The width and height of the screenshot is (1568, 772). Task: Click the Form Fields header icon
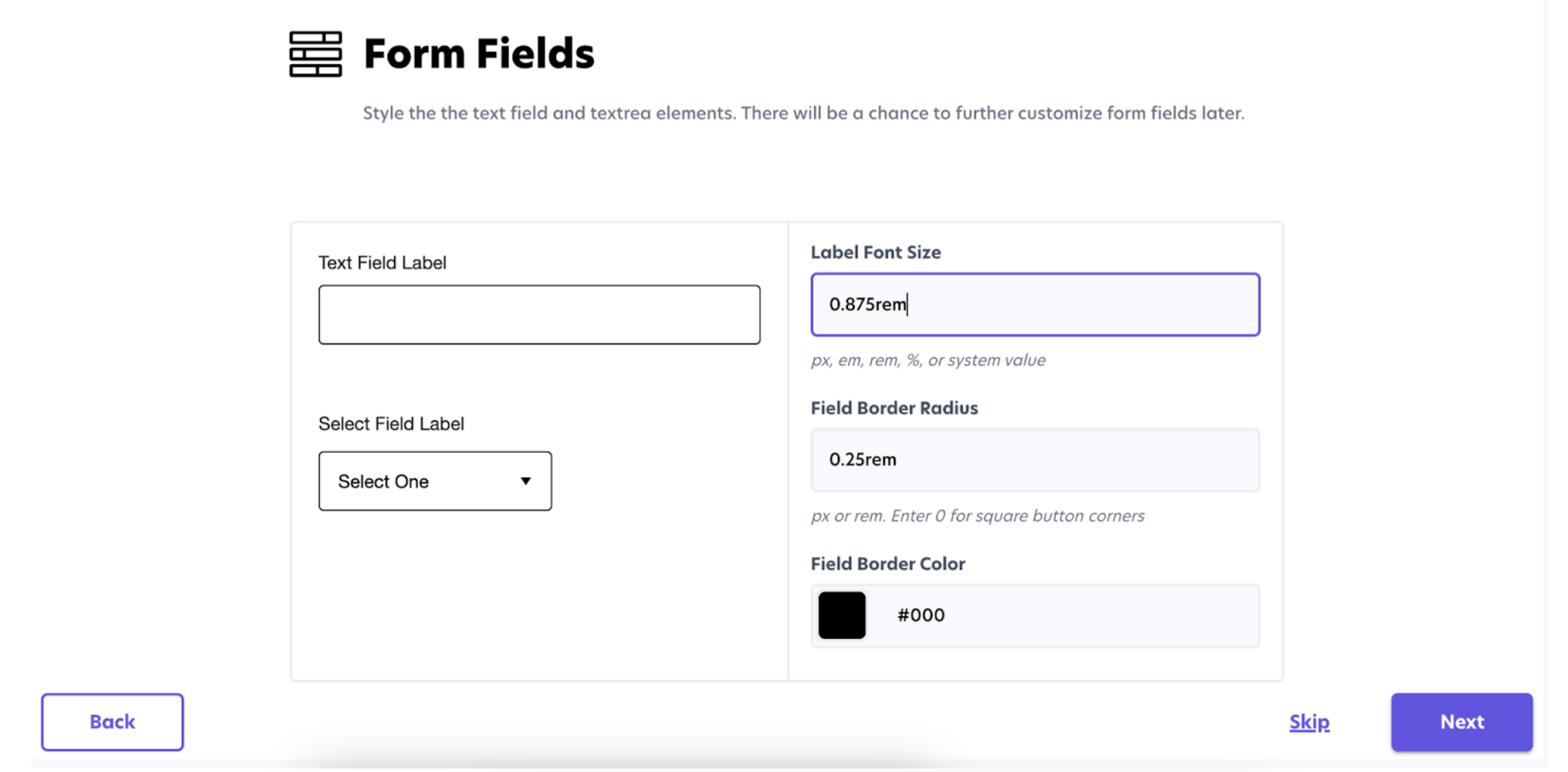315,54
